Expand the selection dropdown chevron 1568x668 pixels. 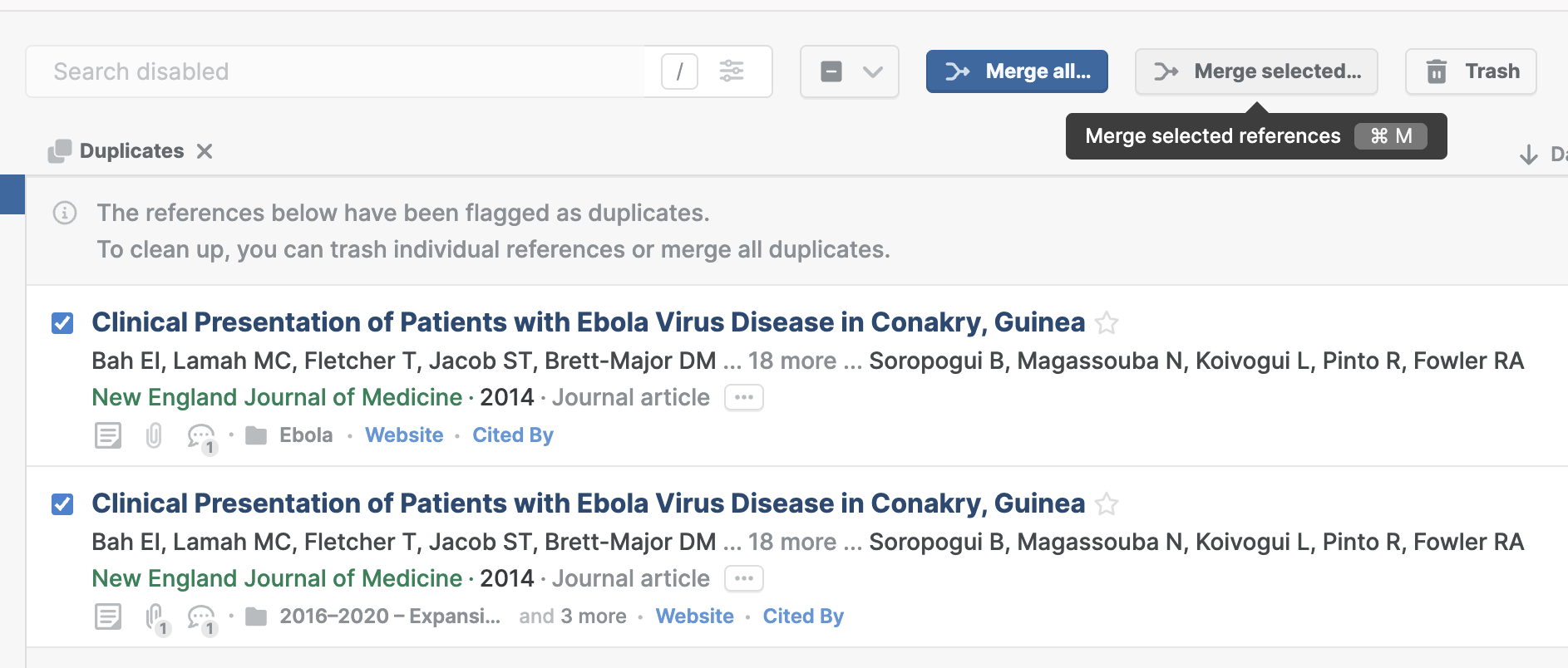pyautogui.click(x=873, y=71)
